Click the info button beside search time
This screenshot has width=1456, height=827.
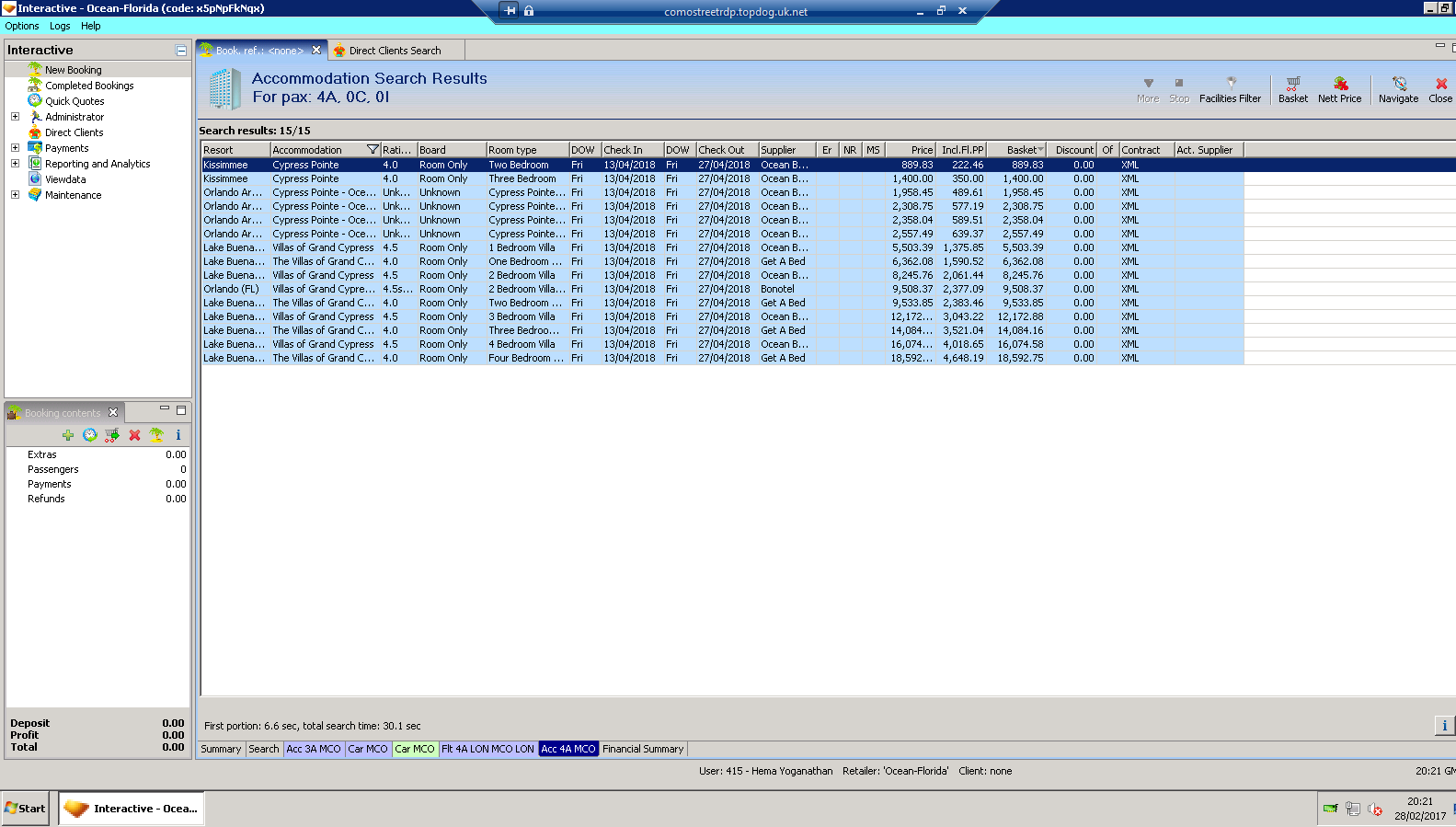(x=1444, y=726)
